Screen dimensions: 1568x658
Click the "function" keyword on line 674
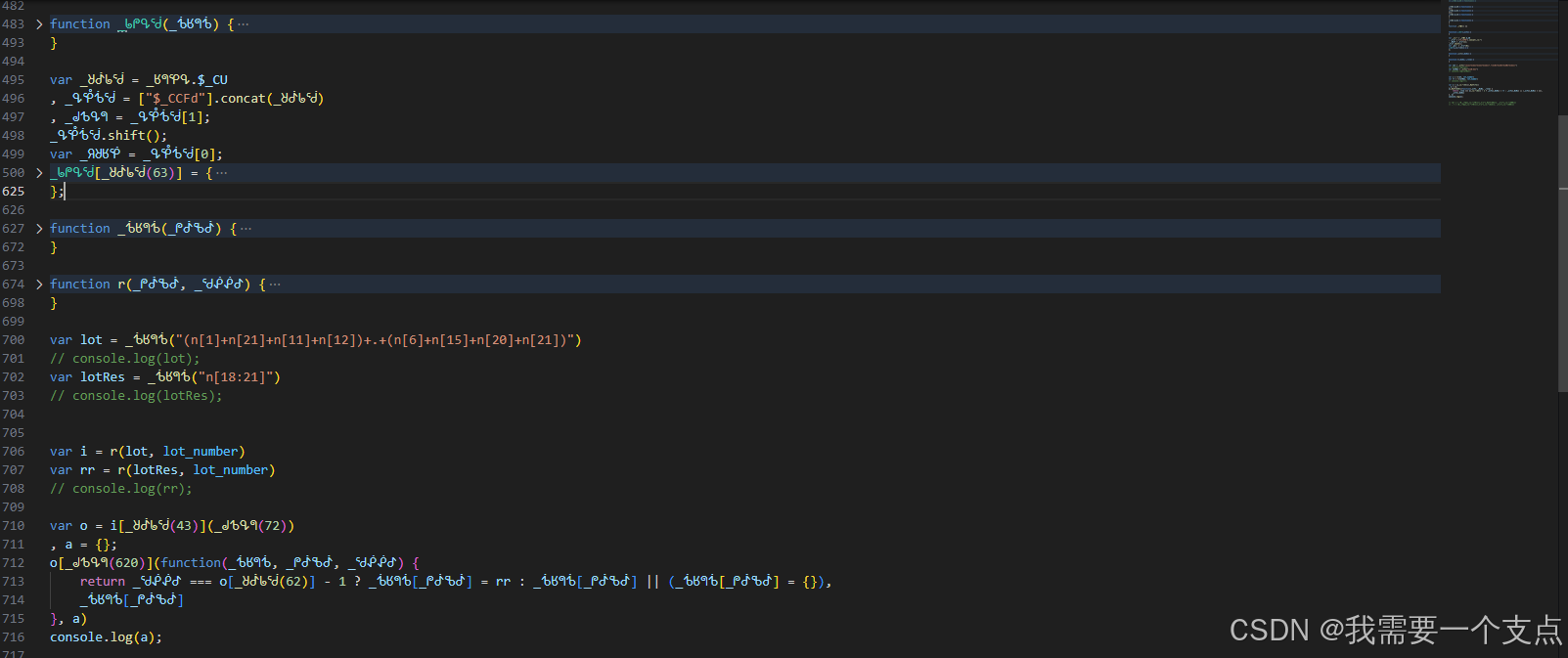80,285
